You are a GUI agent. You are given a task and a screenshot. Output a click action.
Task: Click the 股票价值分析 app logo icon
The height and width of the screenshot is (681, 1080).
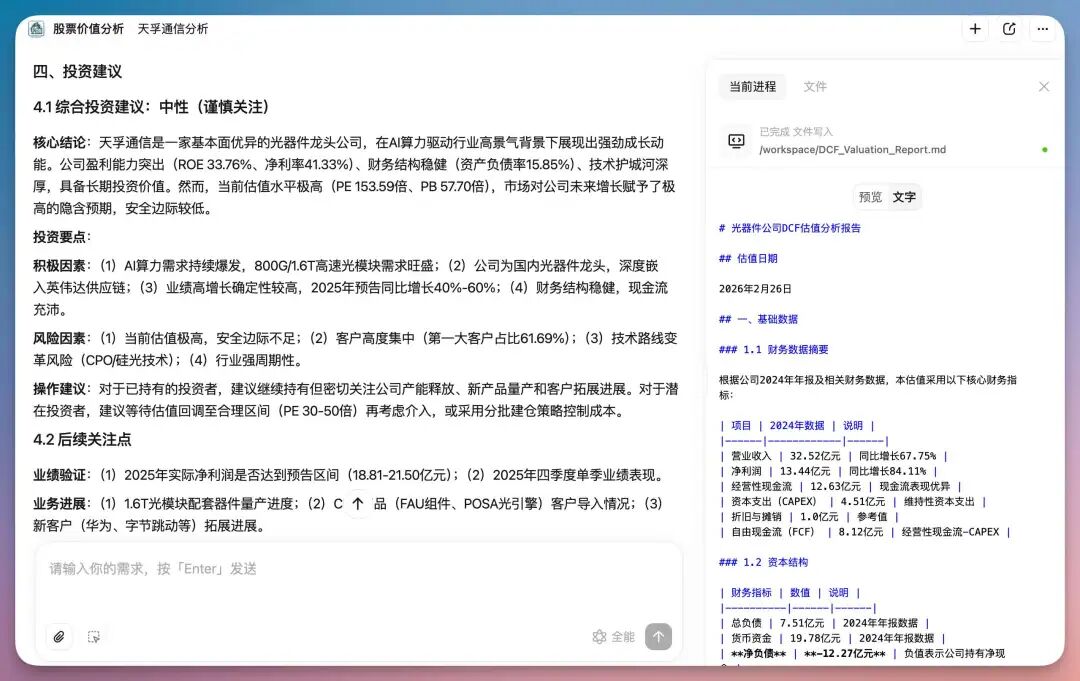(x=35, y=29)
